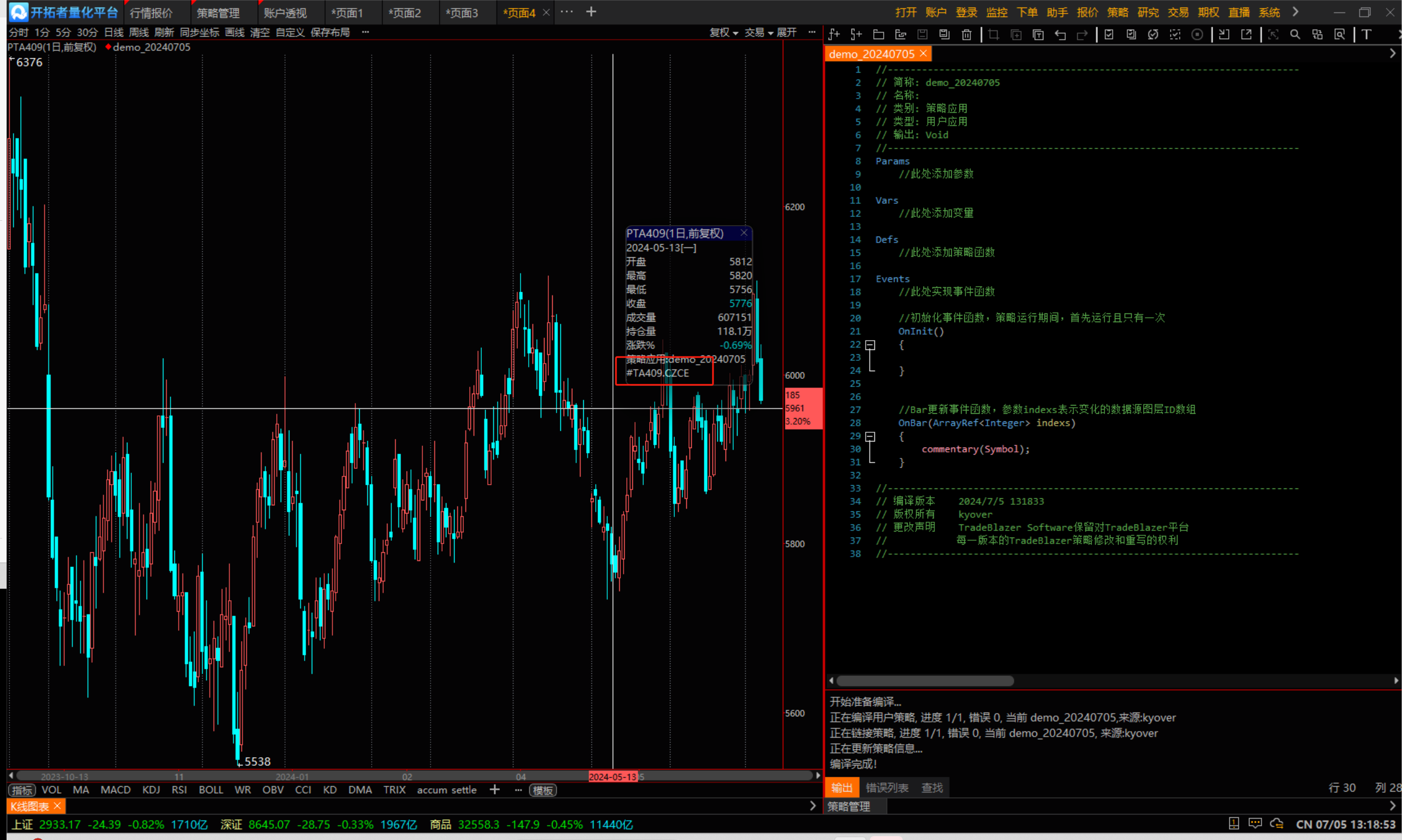Click the right arrow of the timeline scrollbar
The height and width of the screenshot is (840, 1402).
[818, 776]
